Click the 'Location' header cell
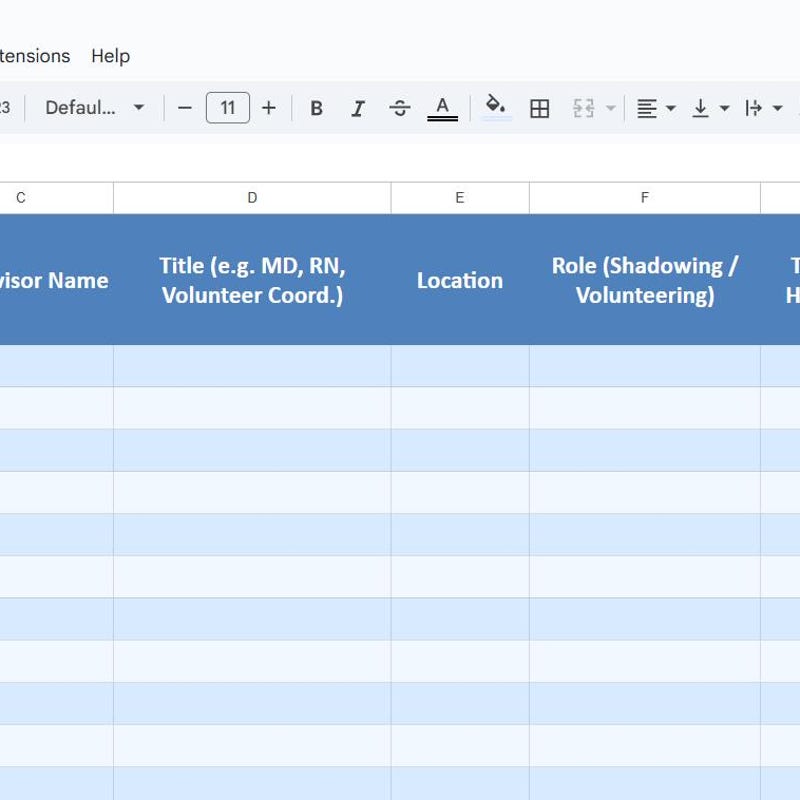The image size is (800, 800). [460, 280]
